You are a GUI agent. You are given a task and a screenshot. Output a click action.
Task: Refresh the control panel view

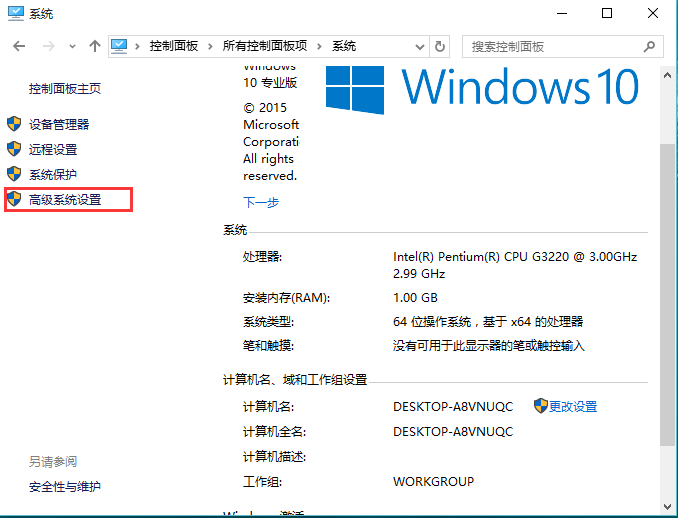[440, 46]
